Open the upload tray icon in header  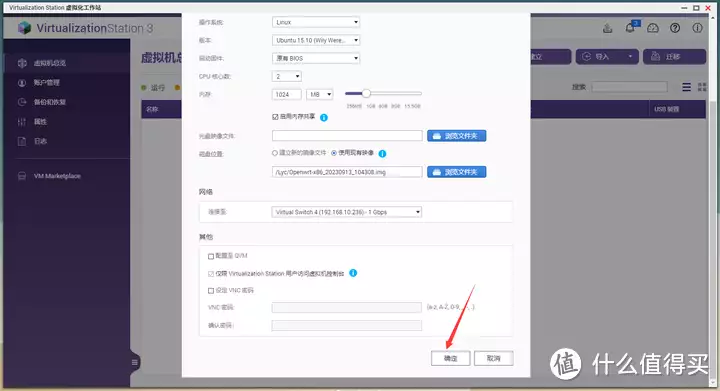tap(608, 28)
